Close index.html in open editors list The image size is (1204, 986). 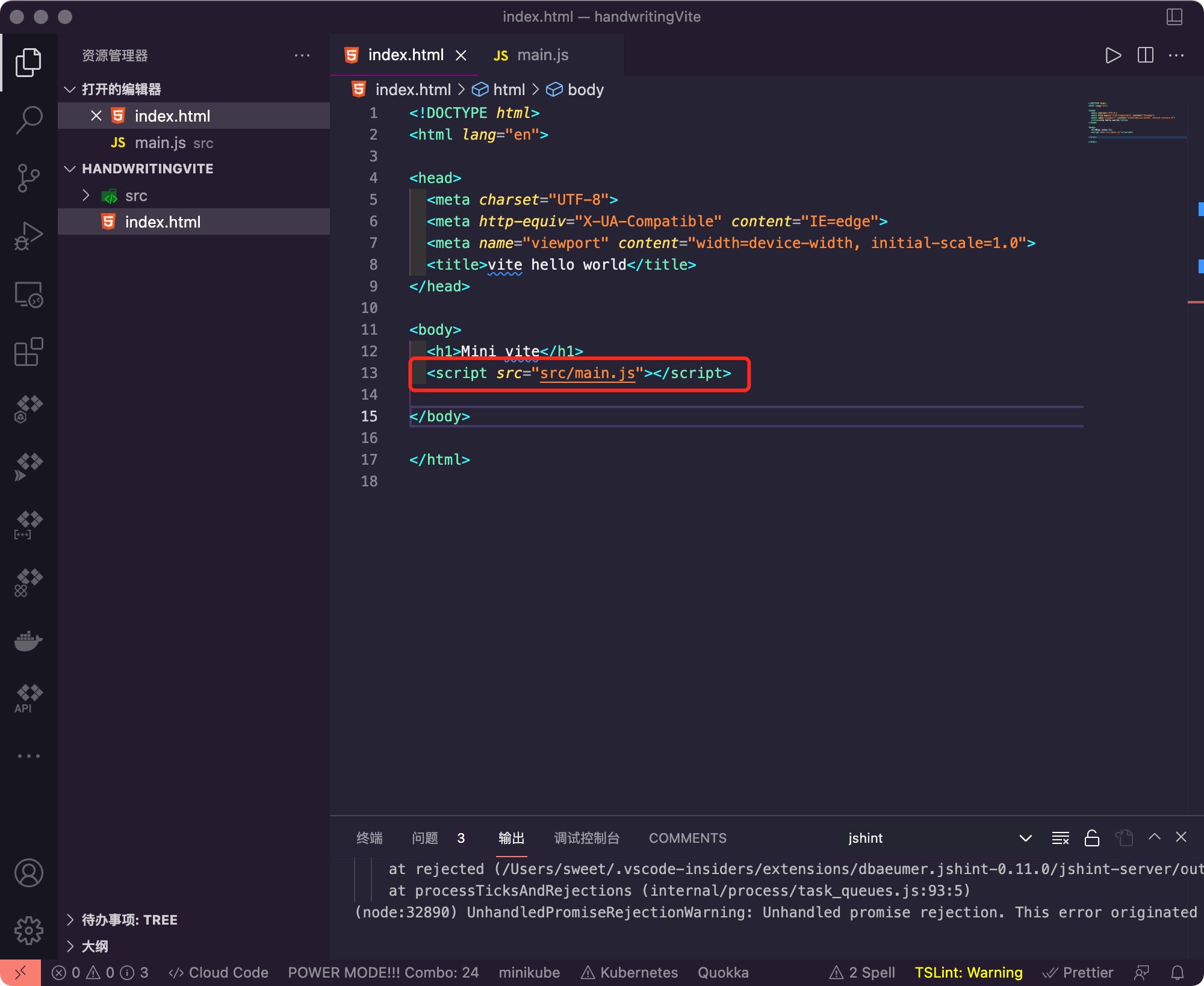(96, 116)
